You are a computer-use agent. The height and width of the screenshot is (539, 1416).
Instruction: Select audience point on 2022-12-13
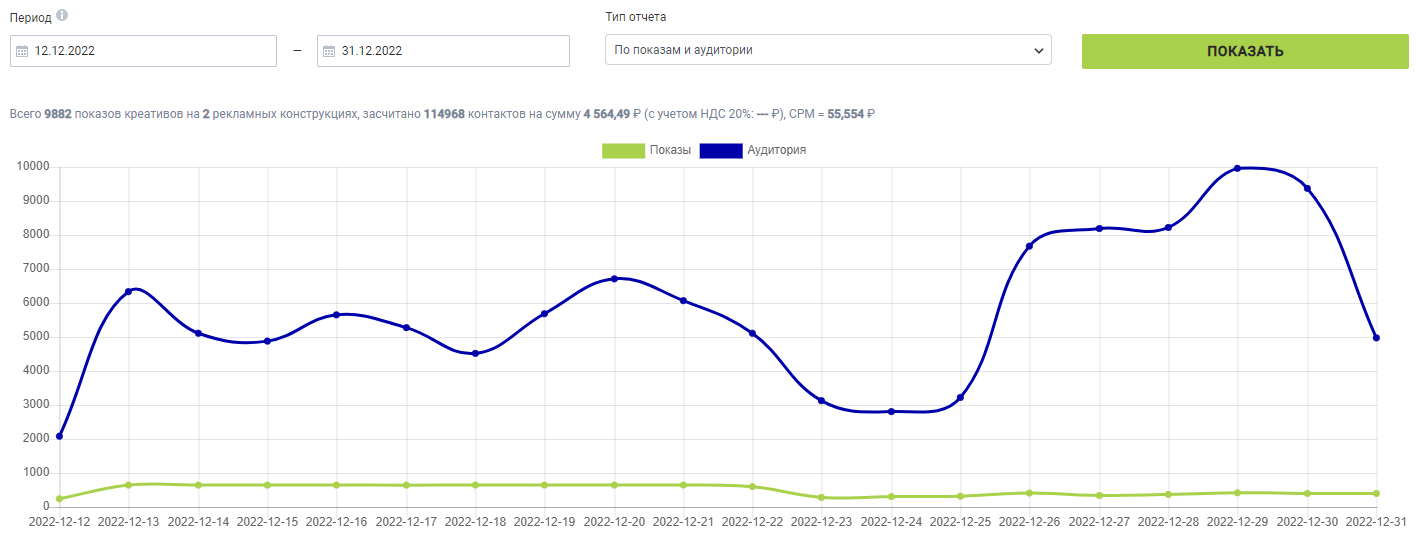pos(128,291)
